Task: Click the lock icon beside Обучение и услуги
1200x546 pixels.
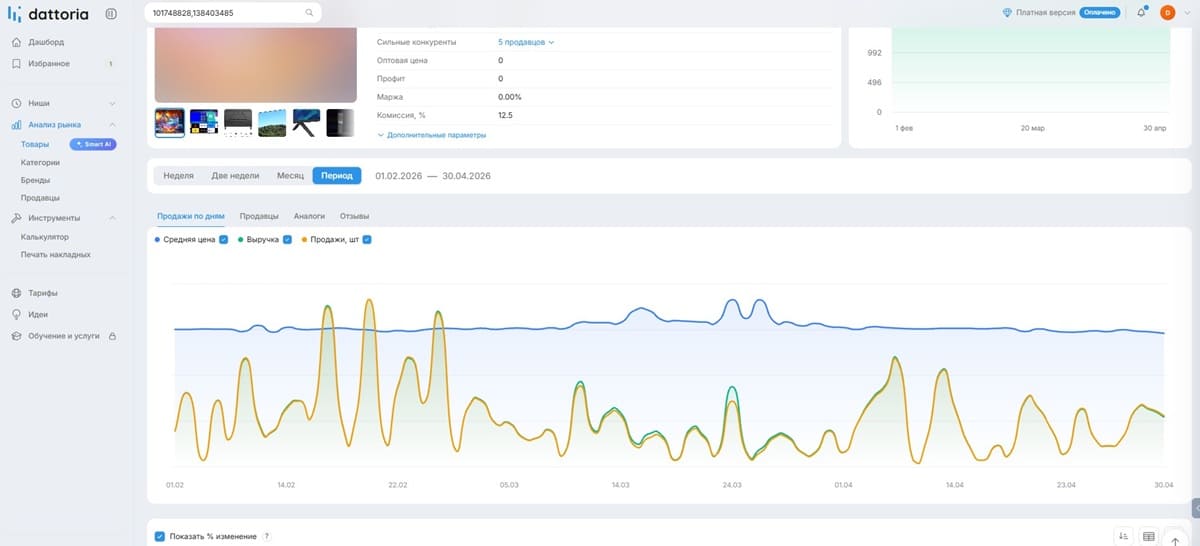Action: pyautogui.click(x=111, y=336)
